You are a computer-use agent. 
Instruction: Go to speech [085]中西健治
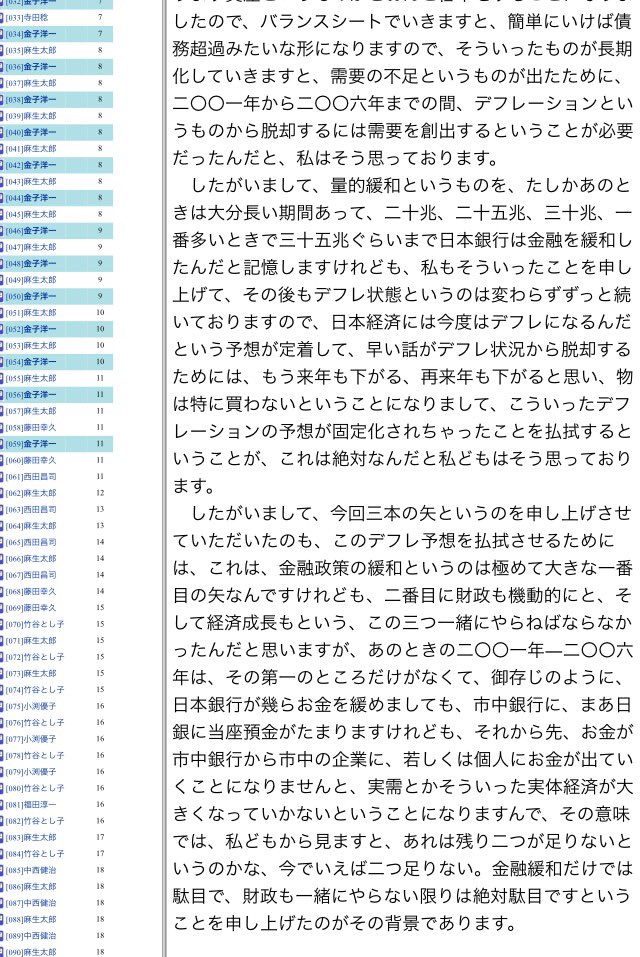point(31,871)
